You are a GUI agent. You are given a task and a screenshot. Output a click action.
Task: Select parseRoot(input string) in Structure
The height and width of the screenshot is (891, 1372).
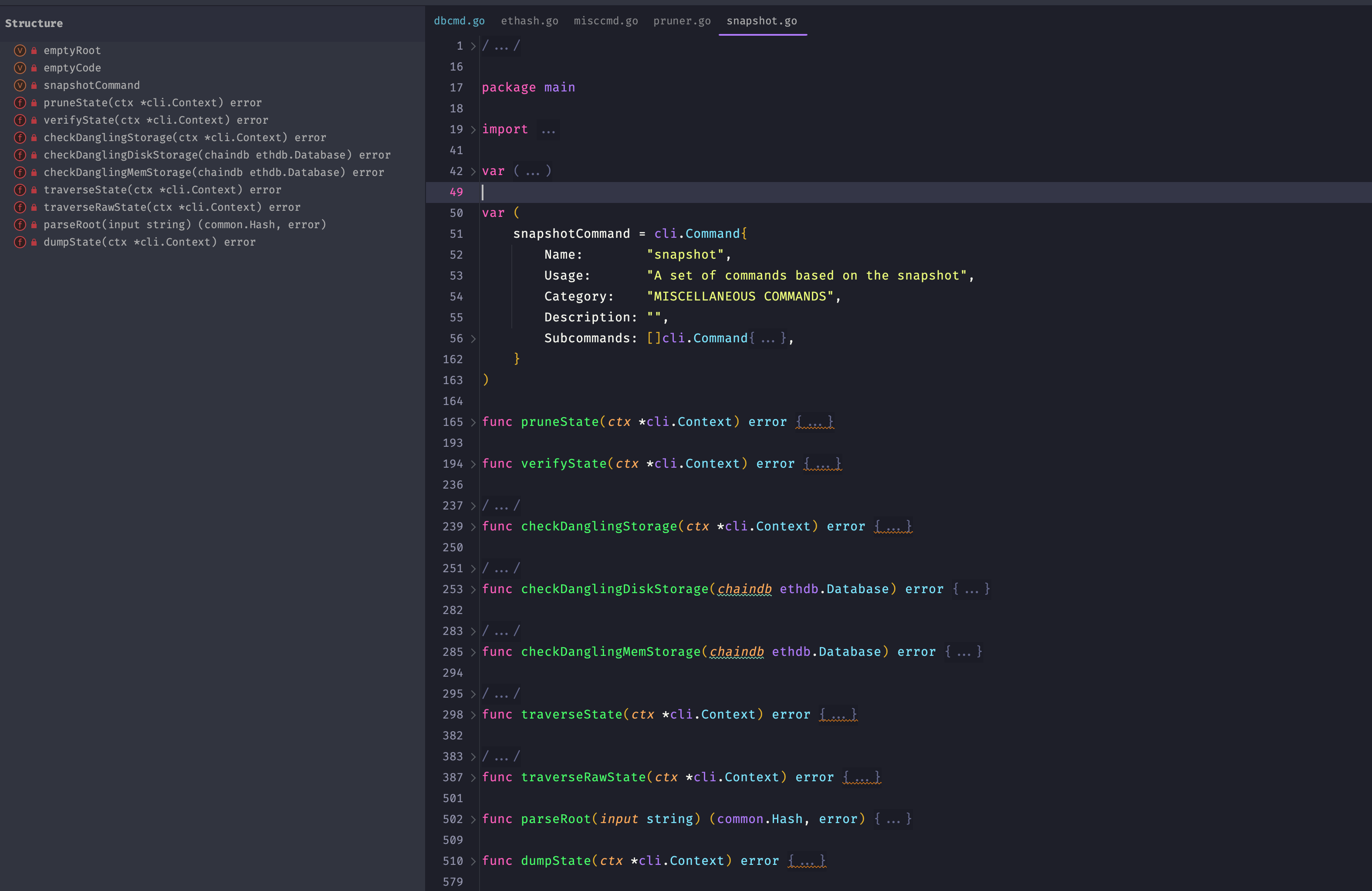[x=185, y=225]
